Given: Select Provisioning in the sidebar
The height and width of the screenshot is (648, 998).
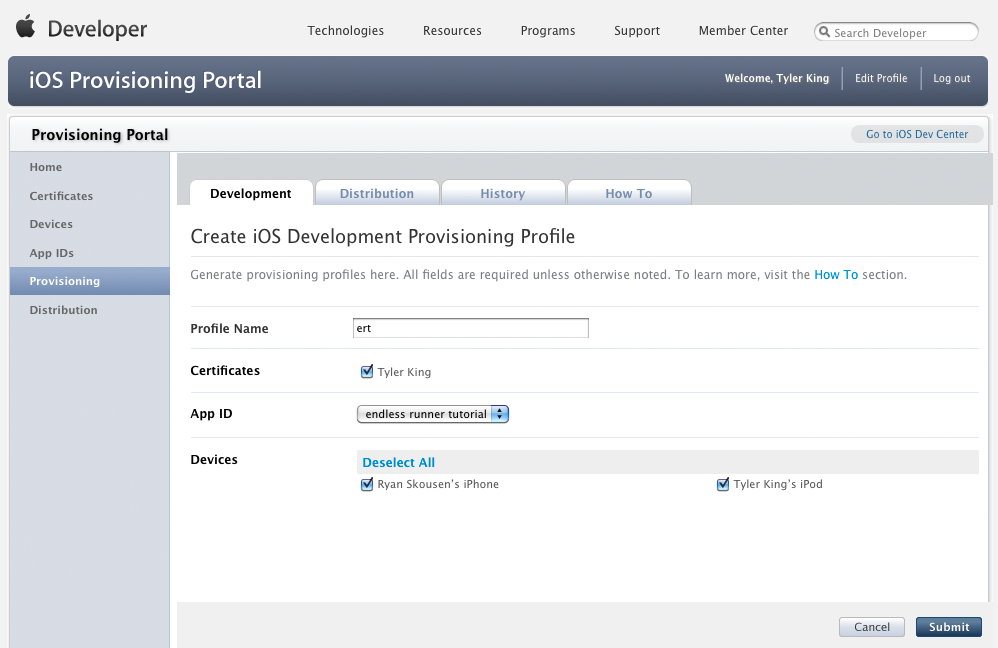Looking at the screenshot, I should point(90,281).
